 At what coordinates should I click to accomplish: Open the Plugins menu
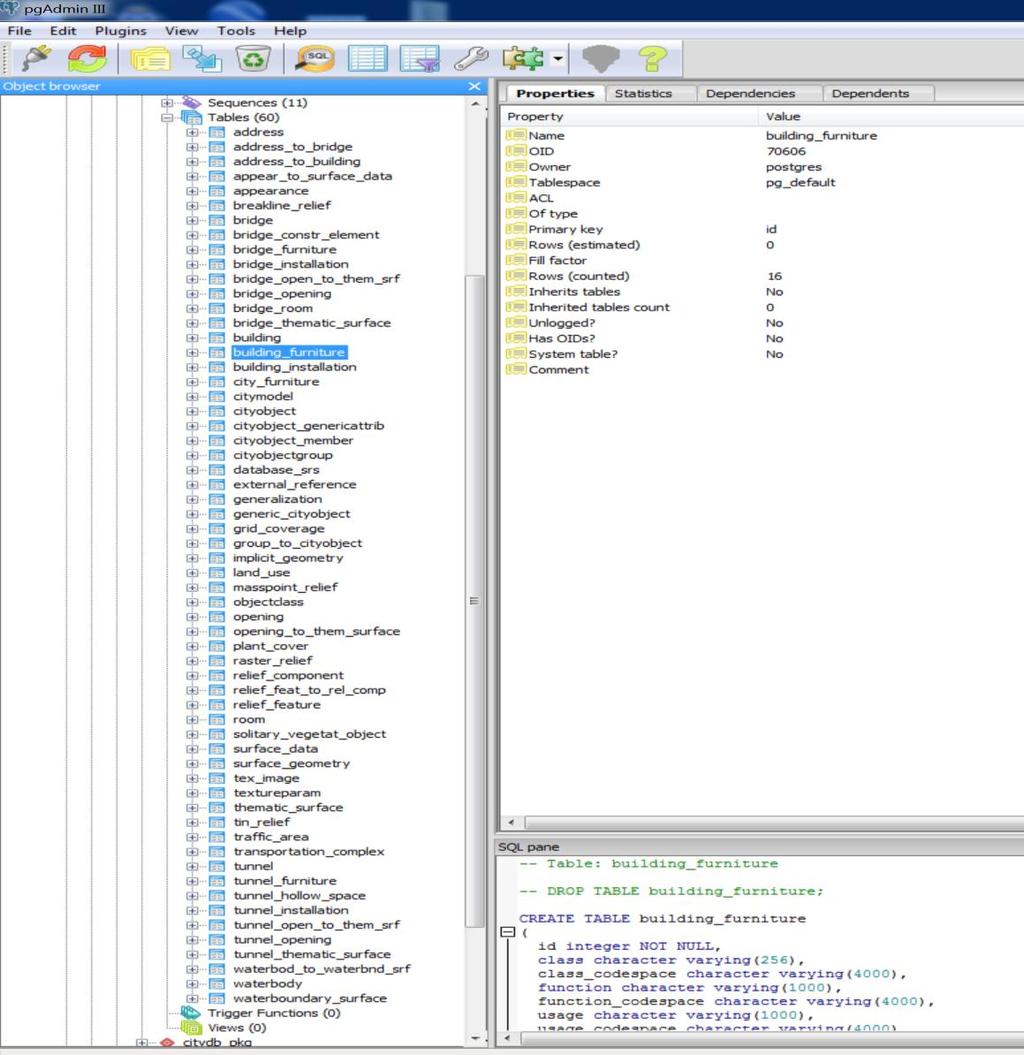click(120, 31)
